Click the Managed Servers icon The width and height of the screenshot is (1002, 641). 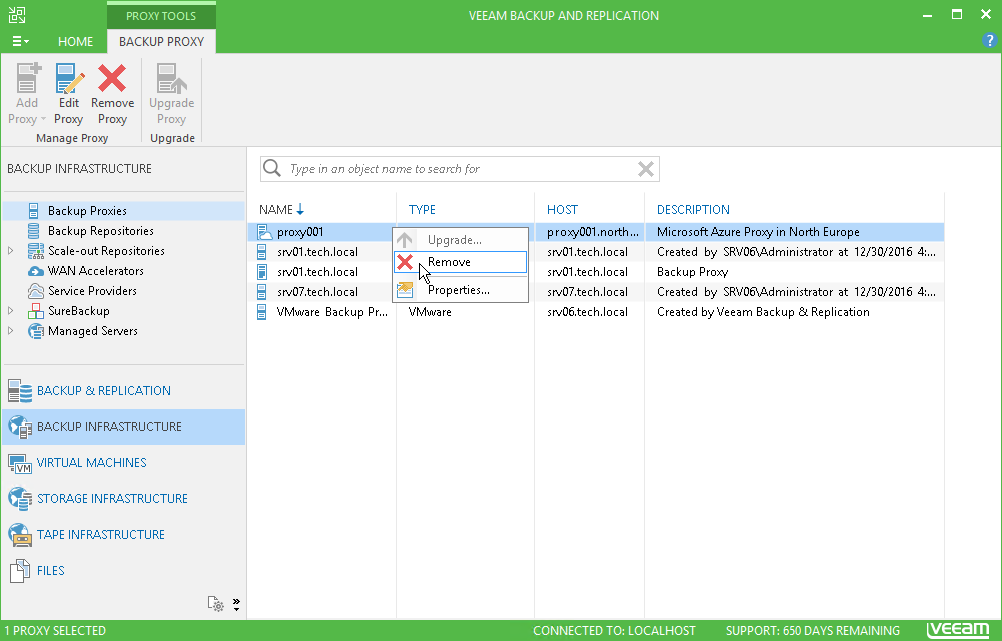tap(36, 331)
